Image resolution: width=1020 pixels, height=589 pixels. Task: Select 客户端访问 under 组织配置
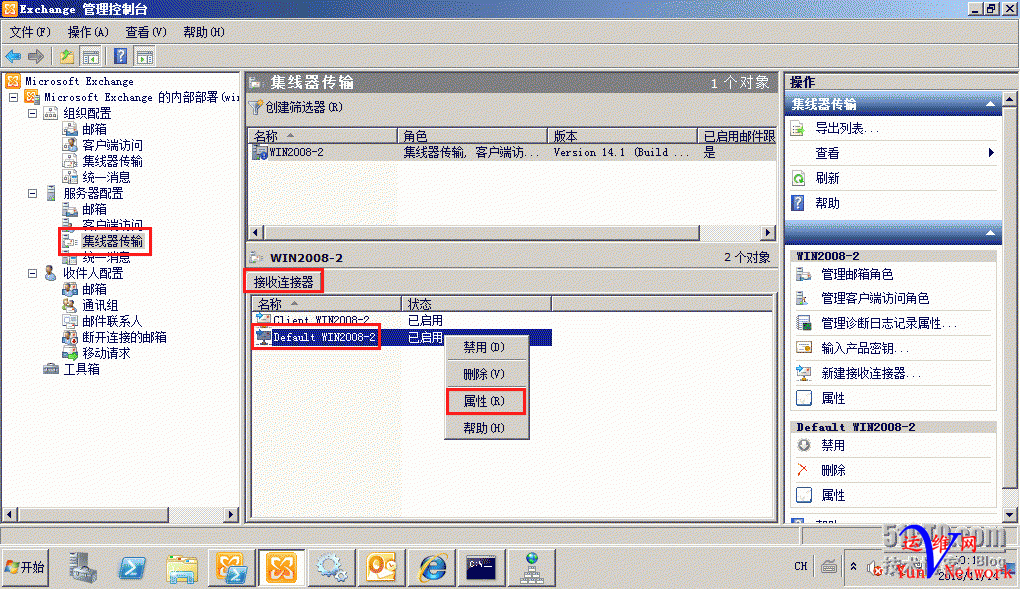[x=113, y=145]
